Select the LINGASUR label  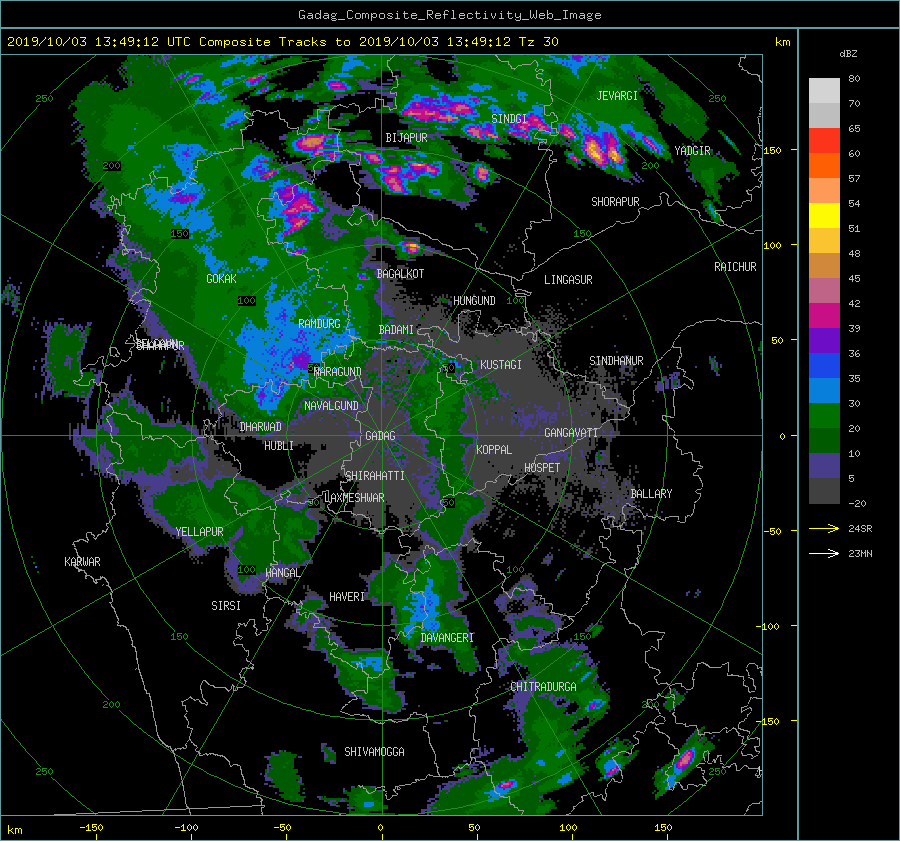tap(568, 280)
